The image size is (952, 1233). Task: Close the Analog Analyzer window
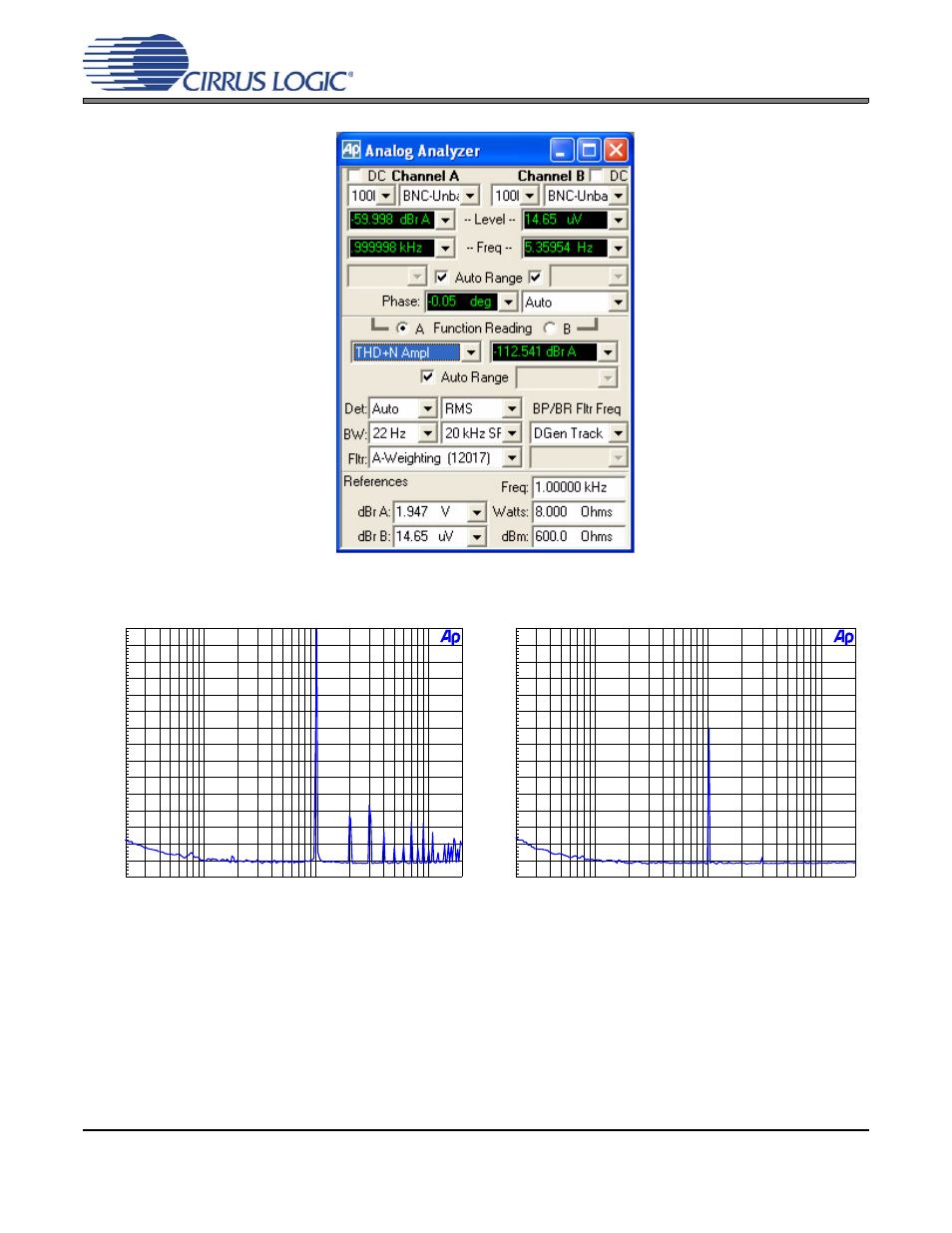[616, 150]
